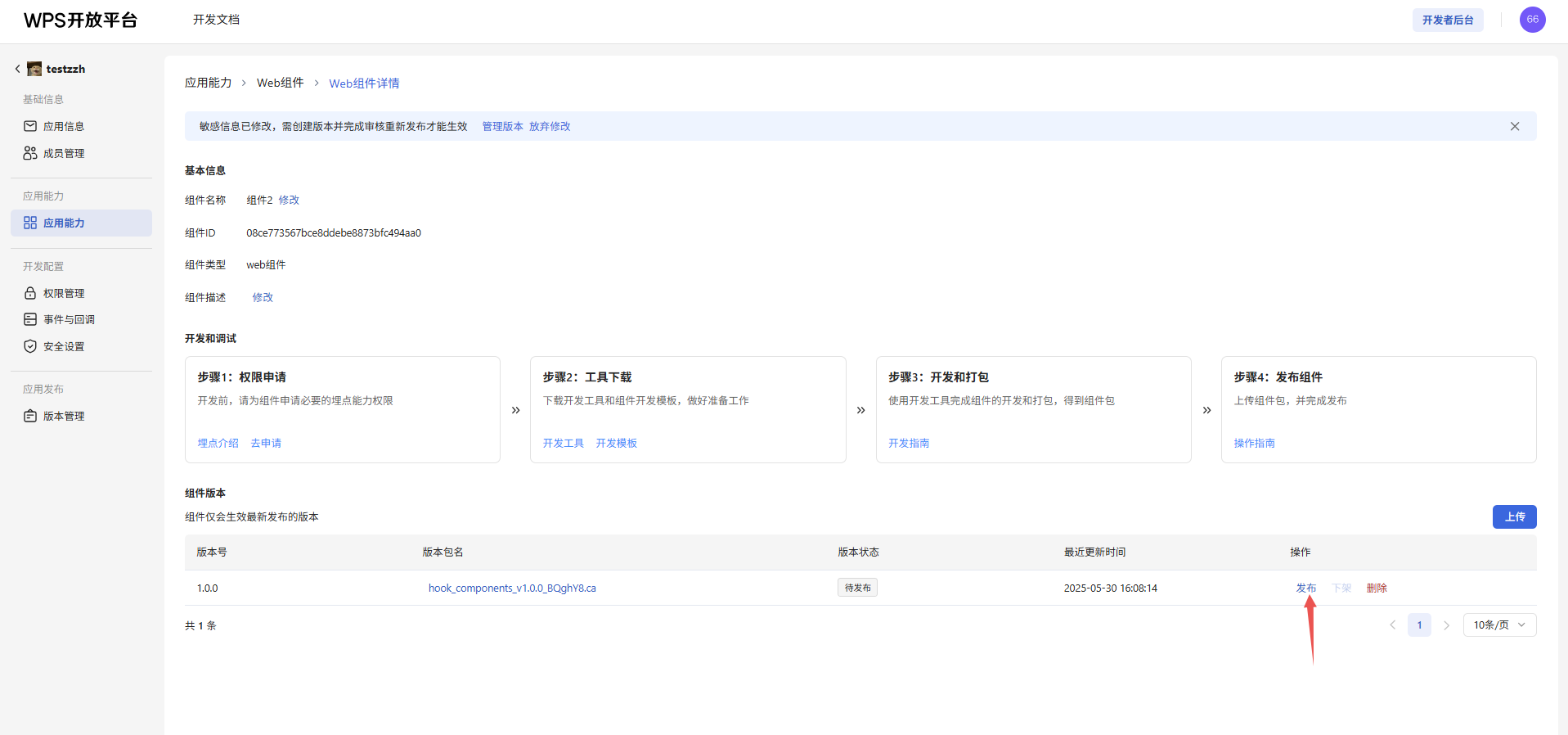
Task: Click the 步骤4：发布组件 card title
Action: (x=1278, y=377)
